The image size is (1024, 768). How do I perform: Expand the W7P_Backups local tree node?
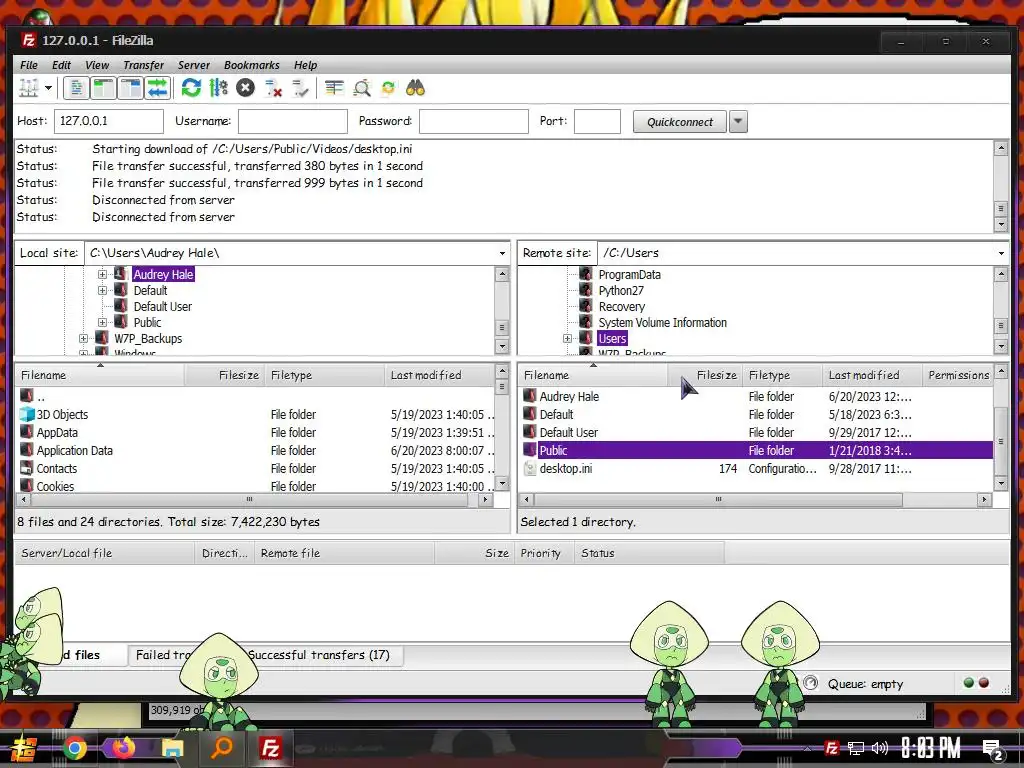coord(83,338)
